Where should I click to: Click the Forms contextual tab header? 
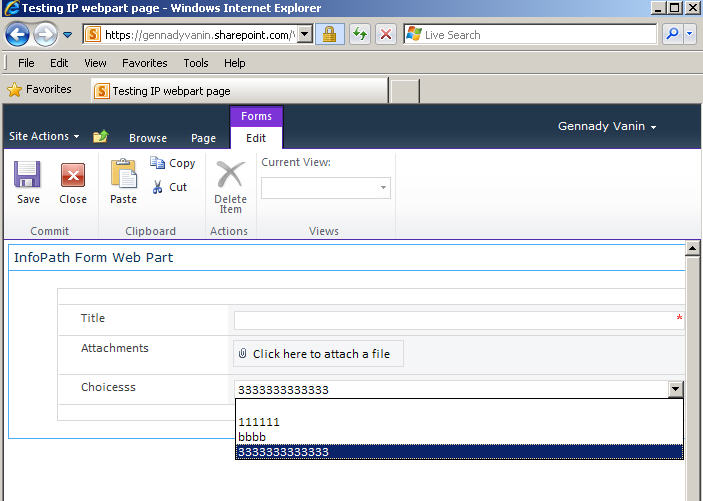[256, 116]
